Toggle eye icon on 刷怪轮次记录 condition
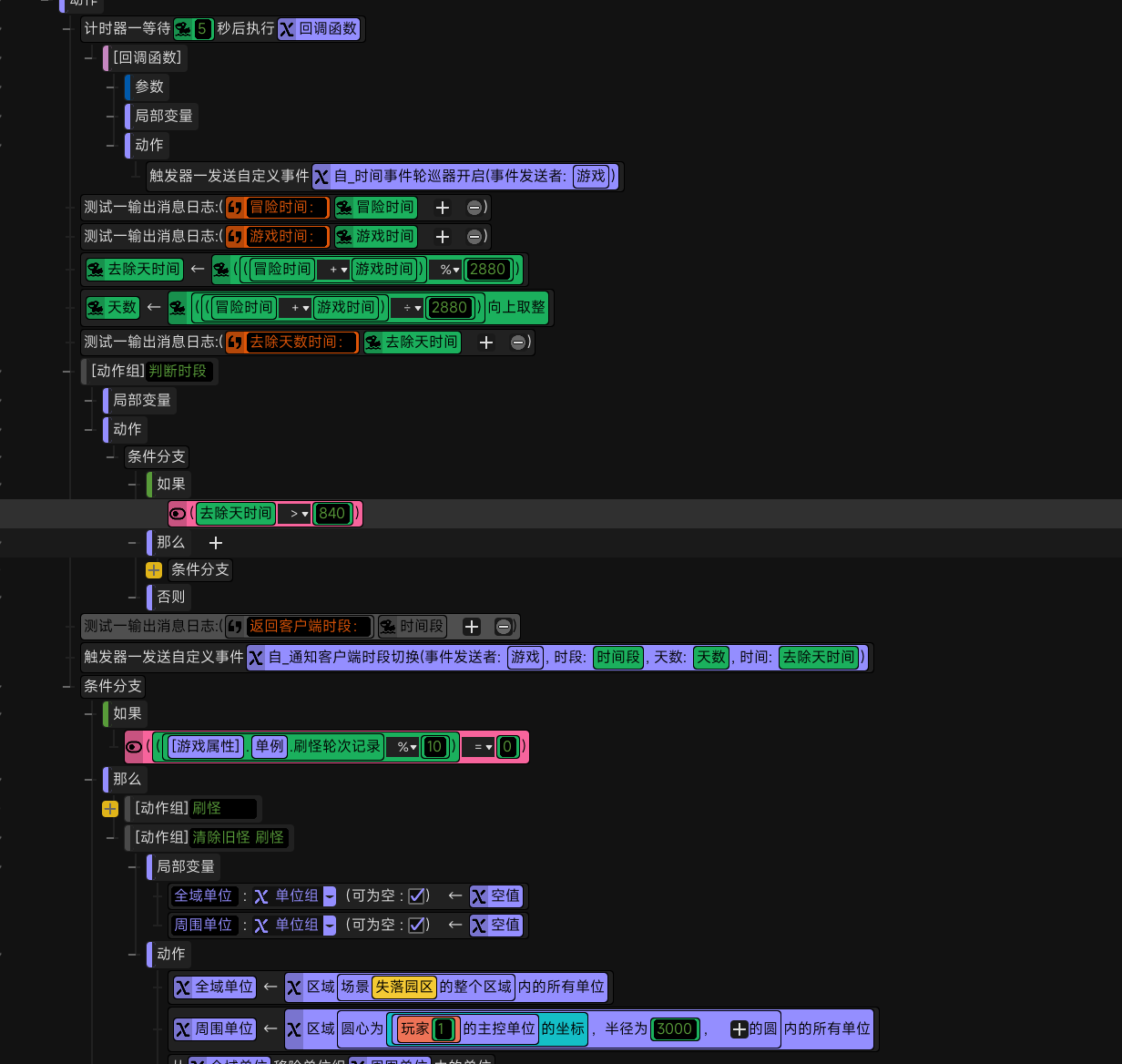 135,747
